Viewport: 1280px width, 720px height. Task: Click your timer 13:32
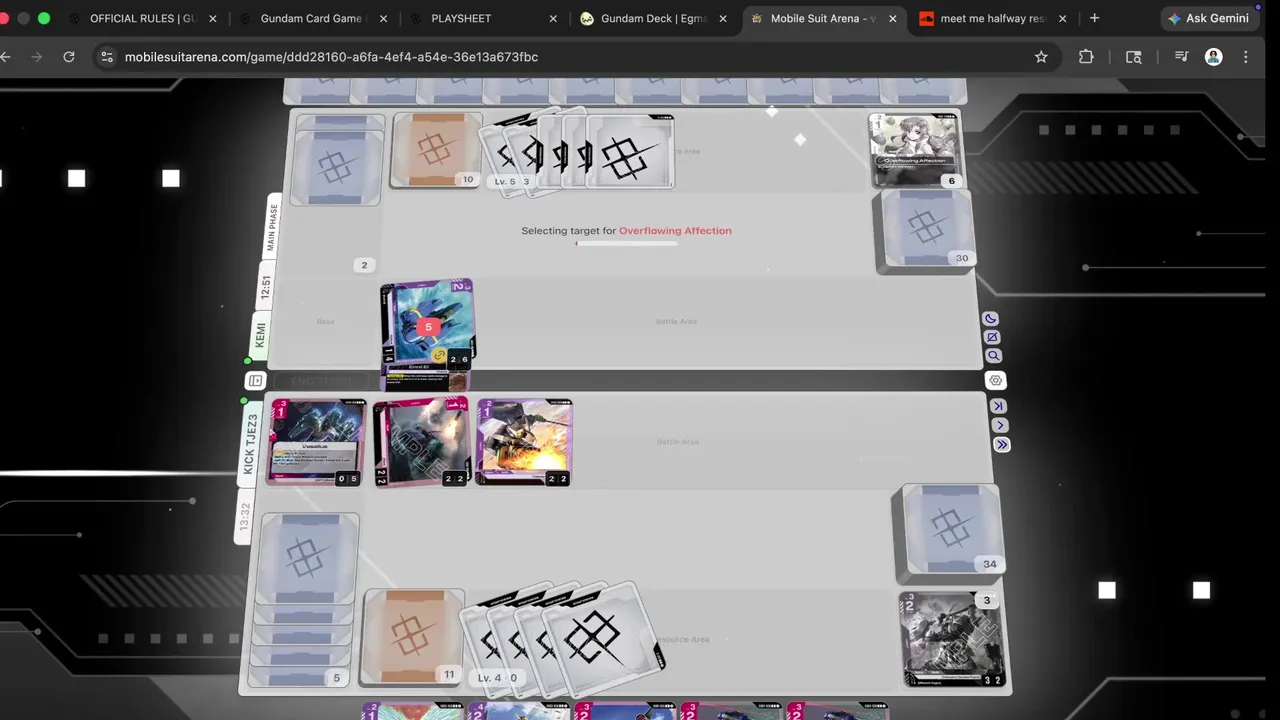[x=245, y=519]
